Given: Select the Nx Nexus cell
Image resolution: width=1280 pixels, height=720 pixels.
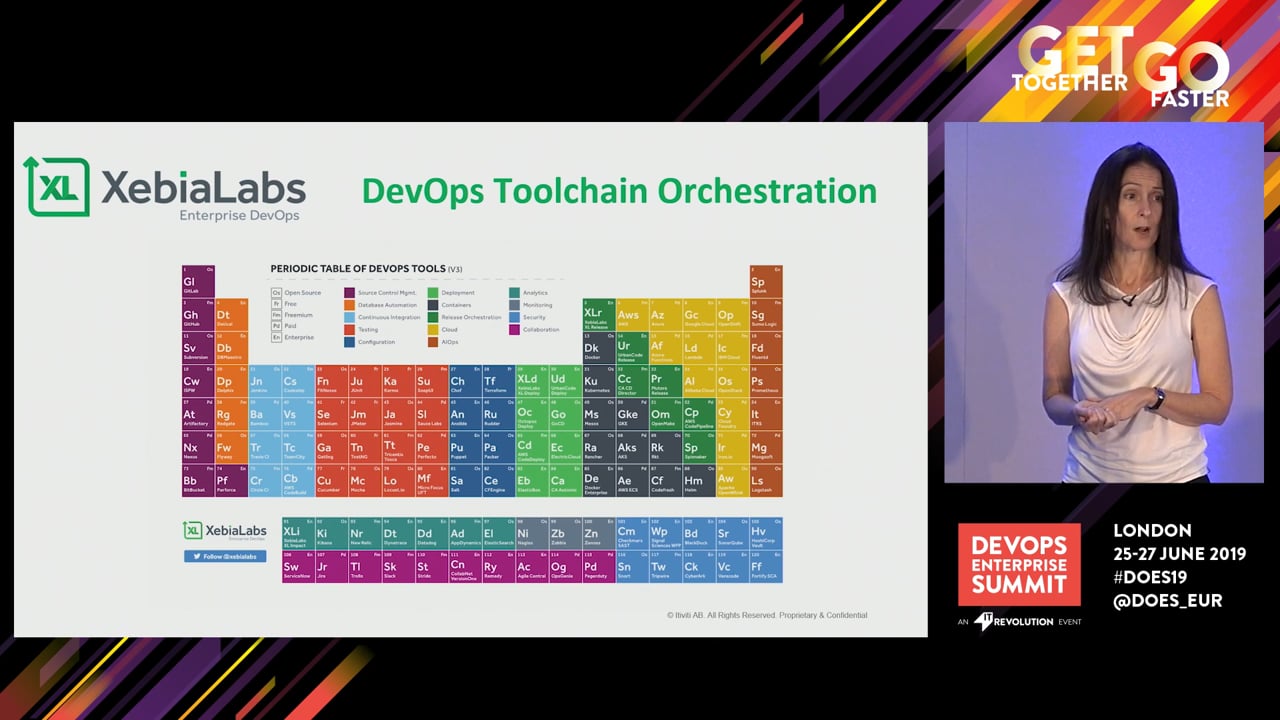Looking at the screenshot, I should point(198,447).
